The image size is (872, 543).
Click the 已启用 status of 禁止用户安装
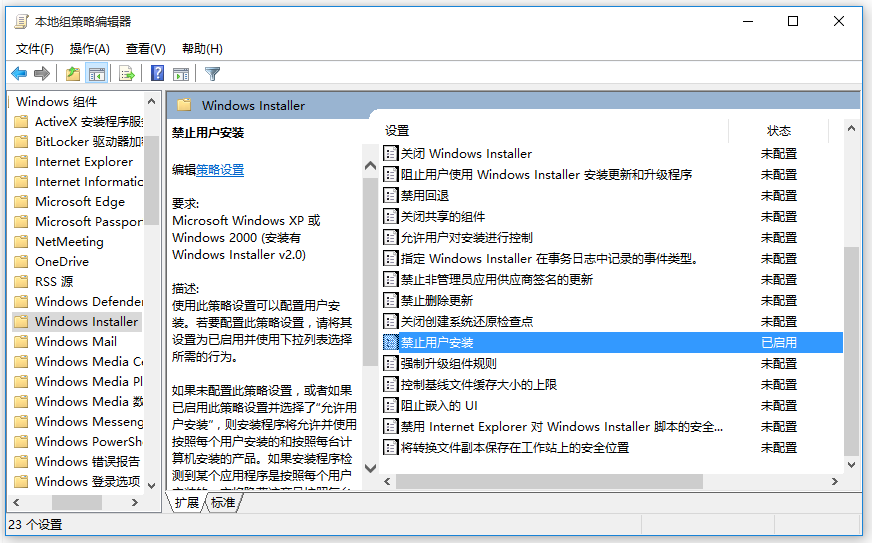779,343
